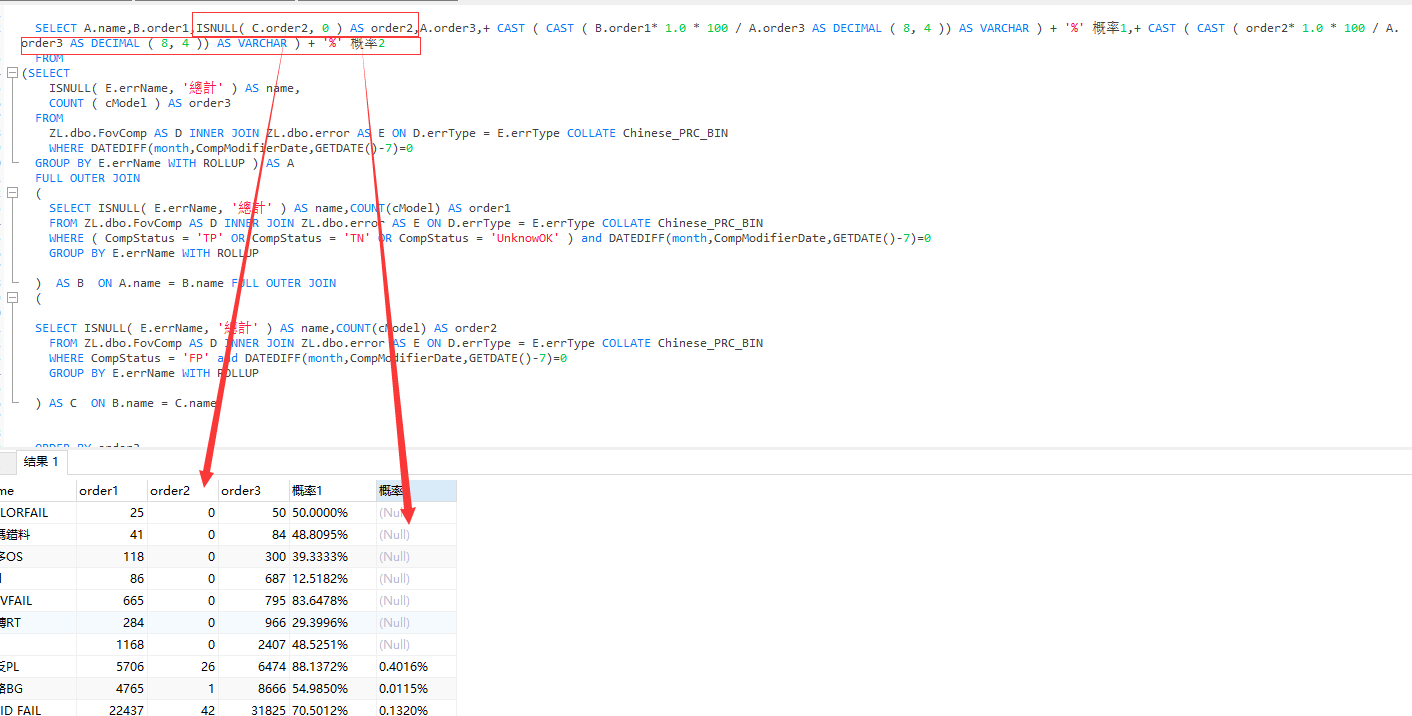Select the highlighted 概率2 column header

[x=417, y=490]
